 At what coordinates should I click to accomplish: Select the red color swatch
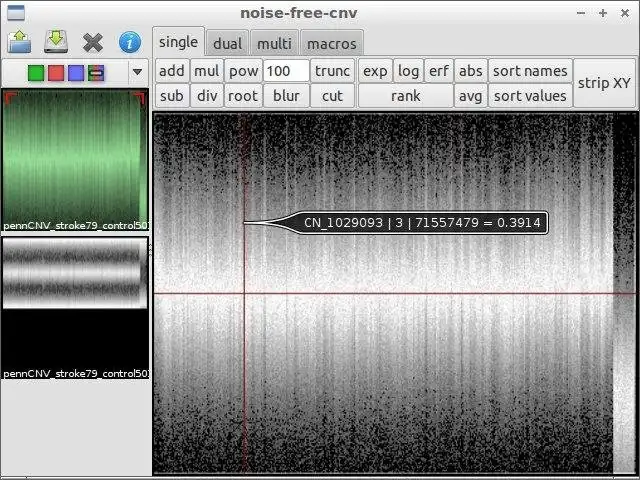[56, 73]
